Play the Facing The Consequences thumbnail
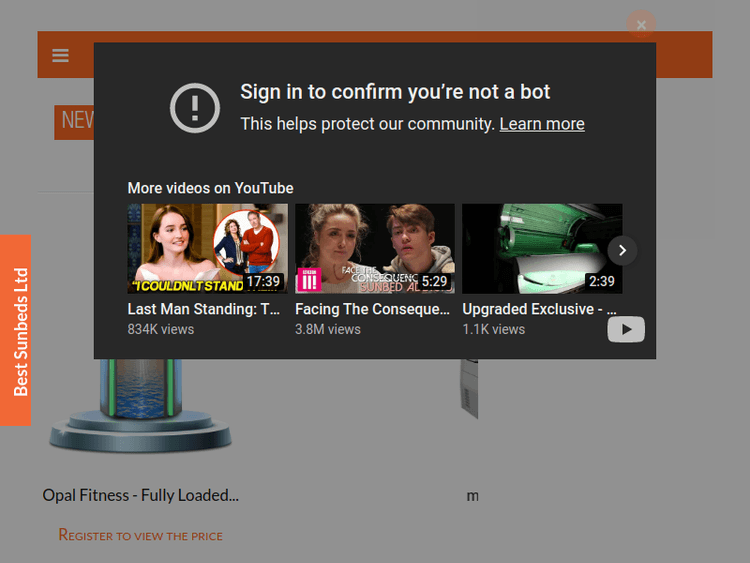750x563 pixels. click(x=374, y=248)
